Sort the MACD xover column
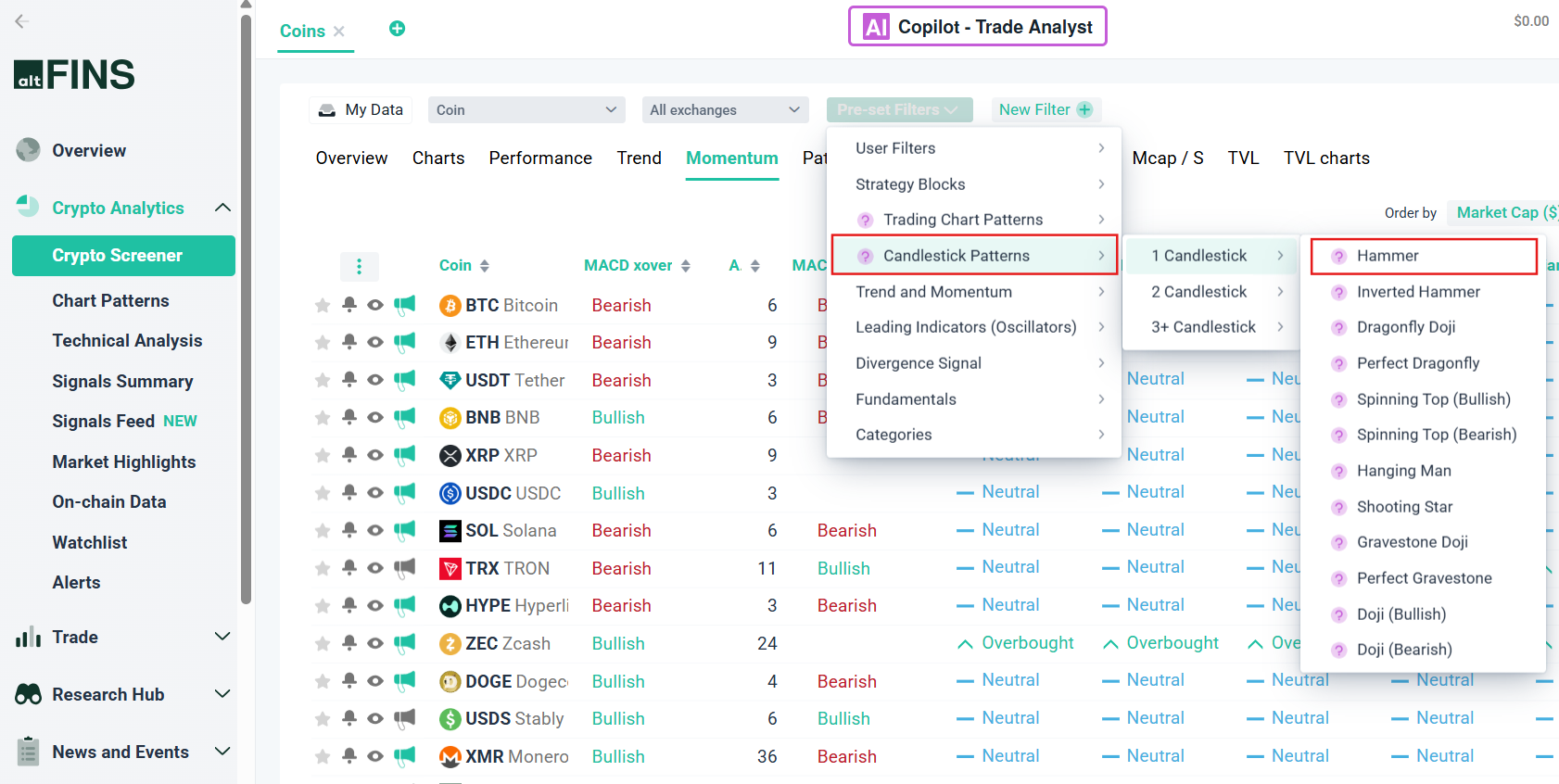The width and height of the screenshot is (1559, 784). [x=686, y=266]
